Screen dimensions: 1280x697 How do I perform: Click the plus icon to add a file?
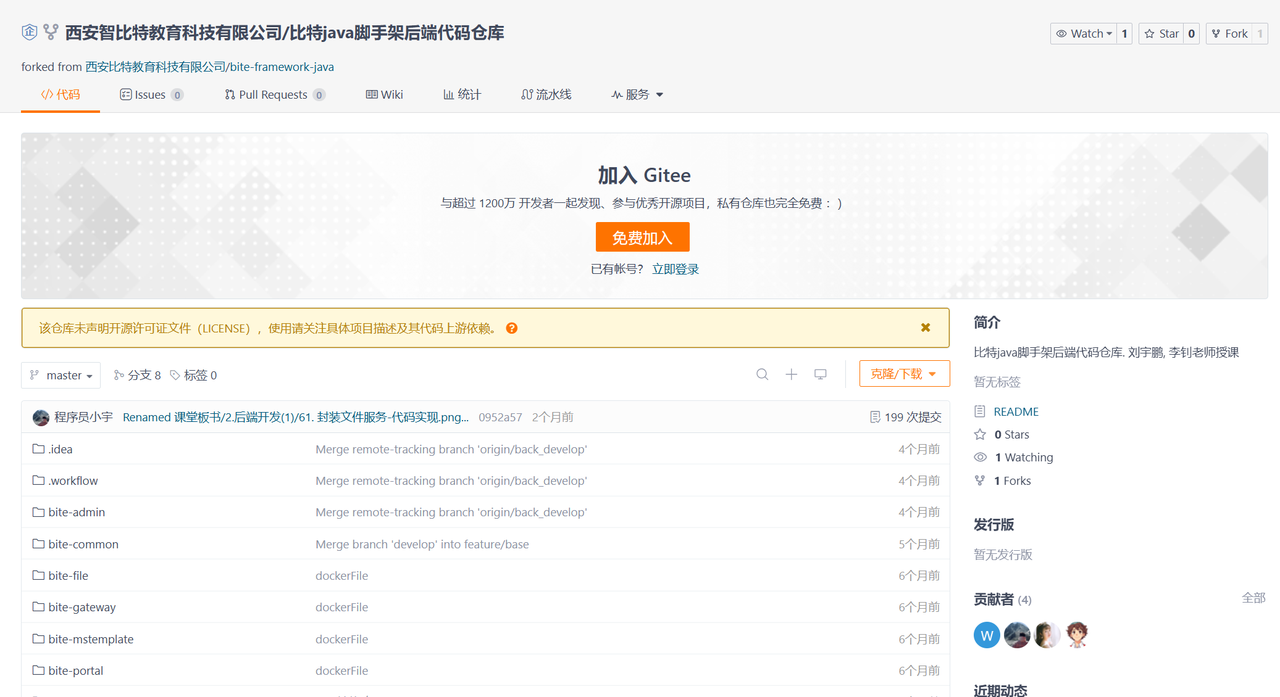point(791,374)
